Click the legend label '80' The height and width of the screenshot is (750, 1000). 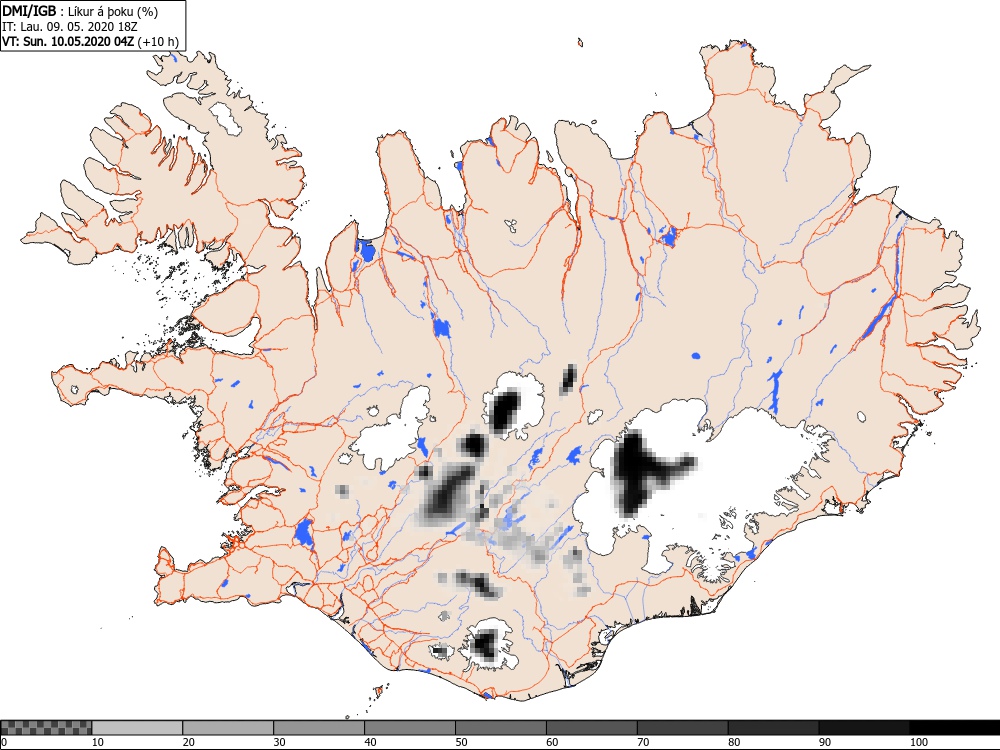point(734,742)
